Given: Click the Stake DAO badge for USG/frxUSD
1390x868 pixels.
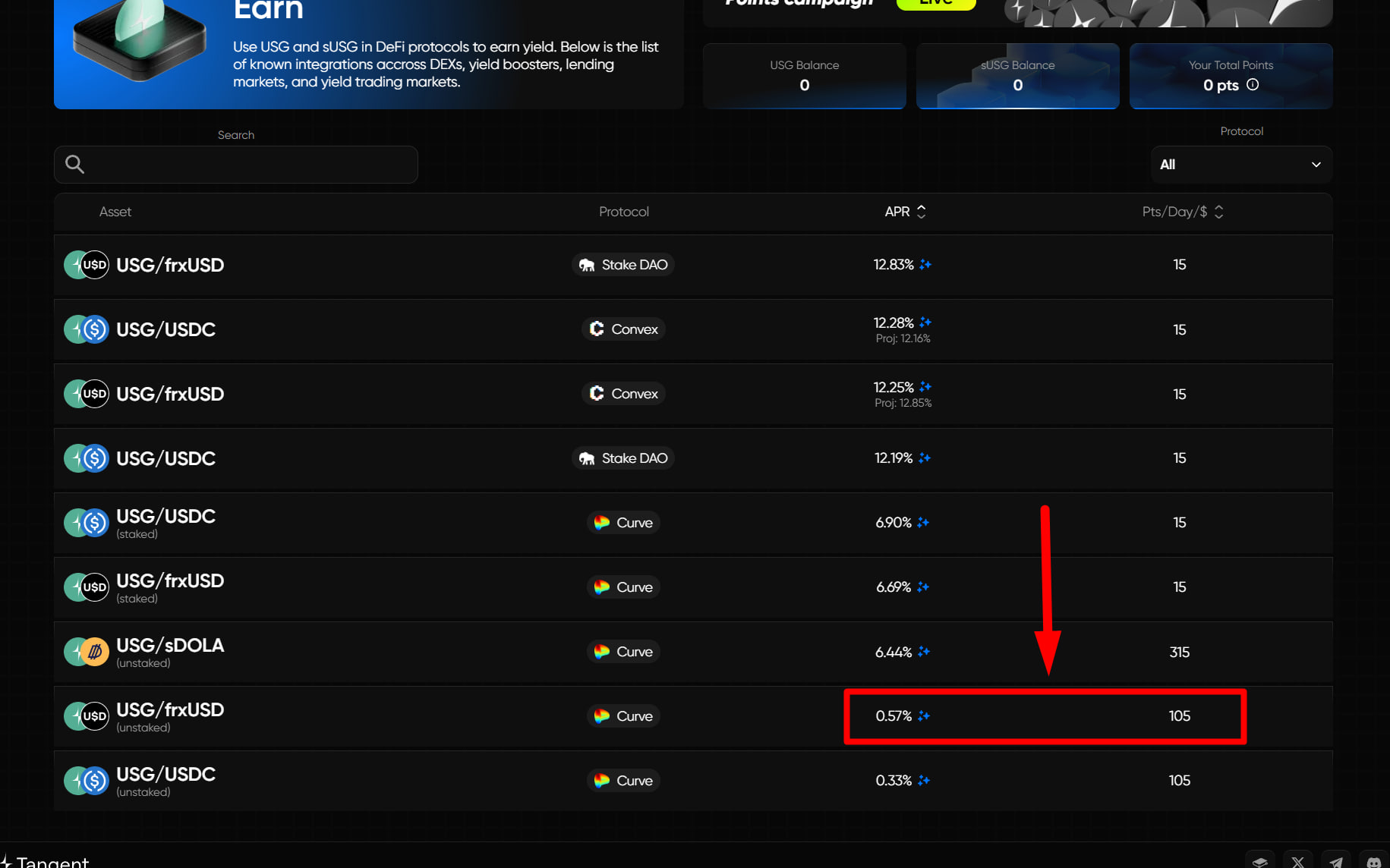Looking at the screenshot, I should pyautogui.click(x=623, y=265).
